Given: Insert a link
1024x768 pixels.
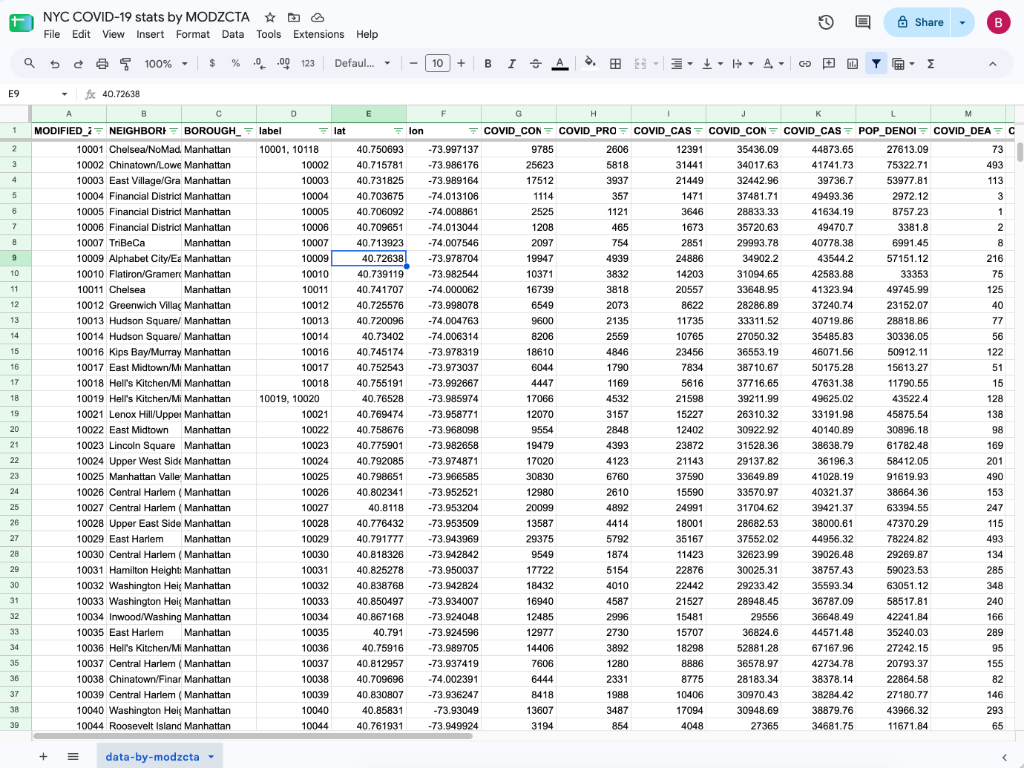Looking at the screenshot, I should [x=805, y=63].
